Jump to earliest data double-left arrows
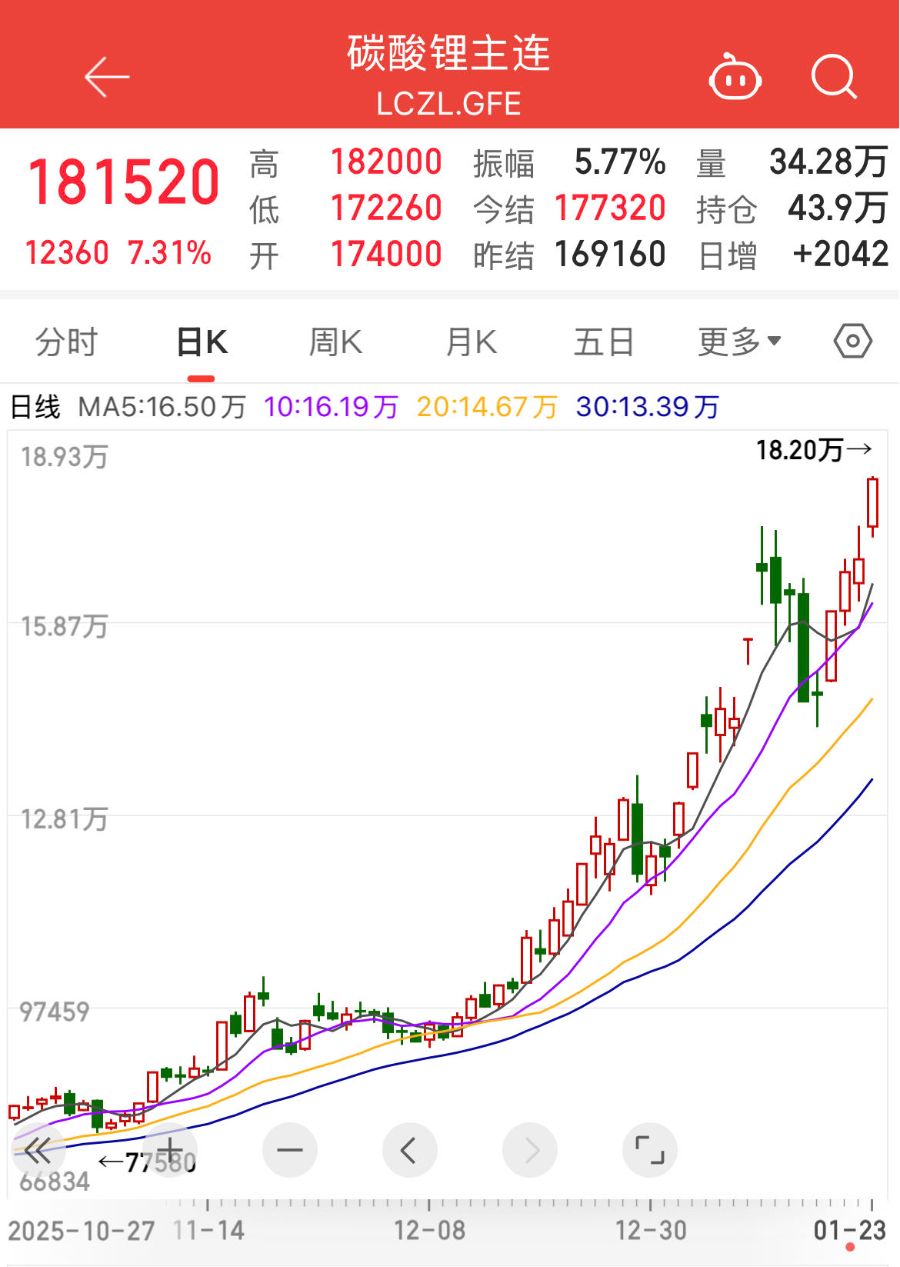 click(x=38, y=1150)
